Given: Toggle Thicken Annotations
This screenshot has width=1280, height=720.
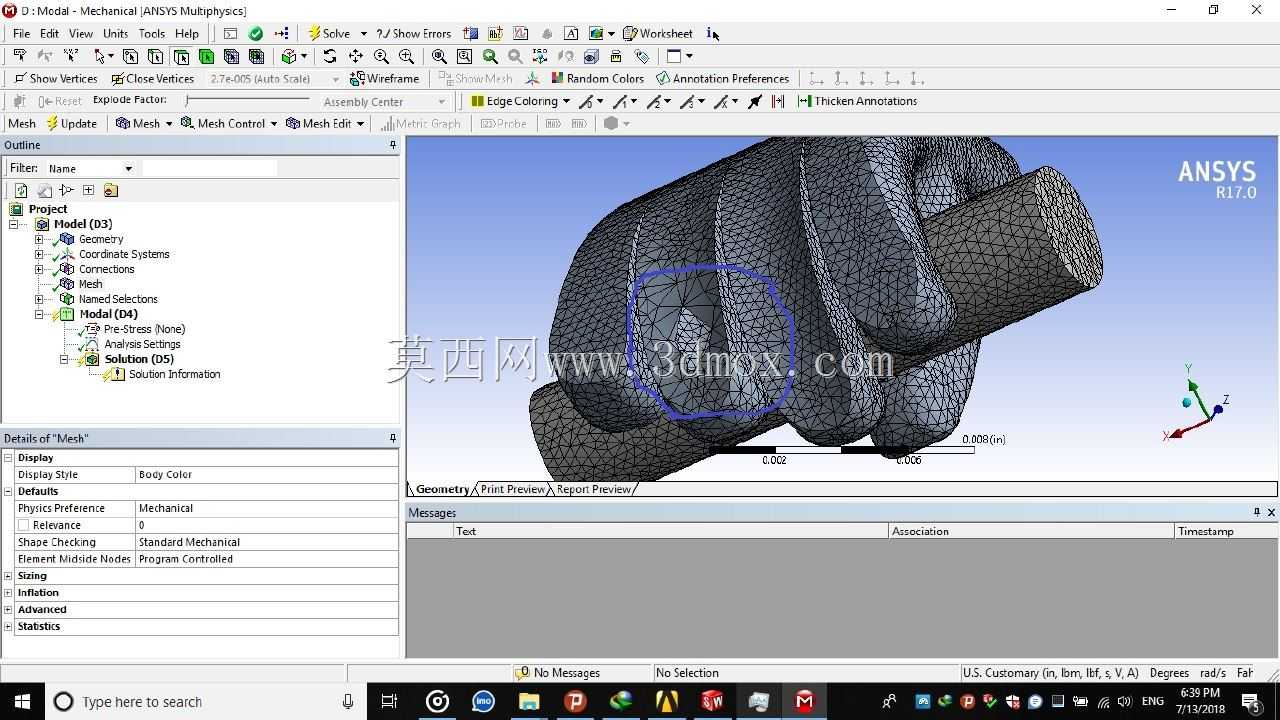Looking at the screenshot, I should click(857, 101).
